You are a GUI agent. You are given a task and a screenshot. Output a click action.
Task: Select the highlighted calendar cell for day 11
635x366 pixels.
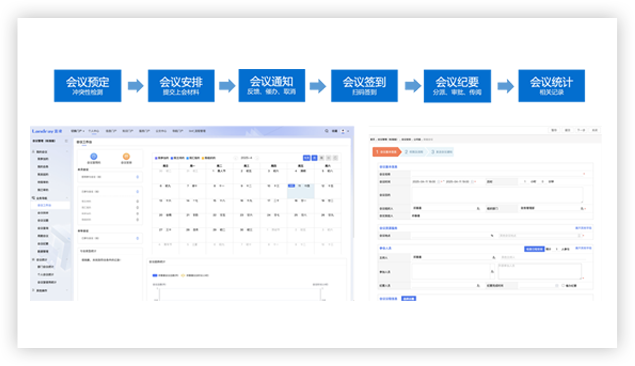coord(300,190)
